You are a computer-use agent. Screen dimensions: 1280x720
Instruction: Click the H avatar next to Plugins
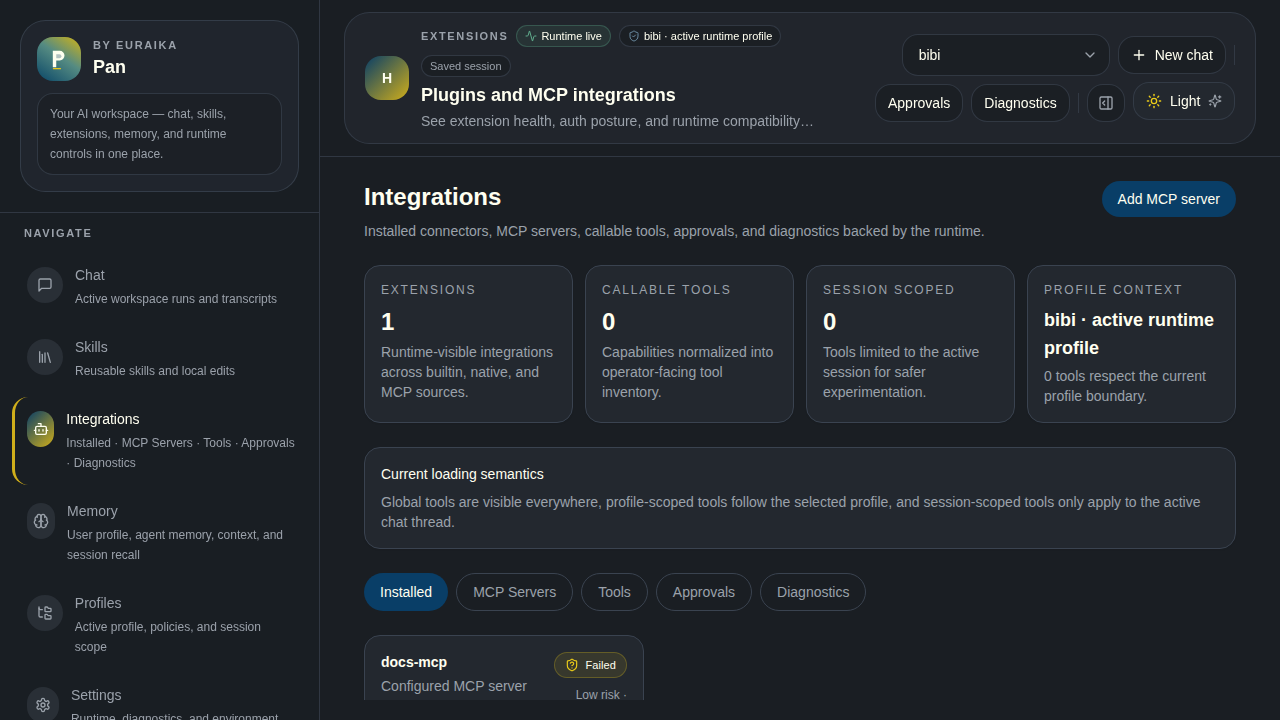pyautogui.click(x=386, y=78)
